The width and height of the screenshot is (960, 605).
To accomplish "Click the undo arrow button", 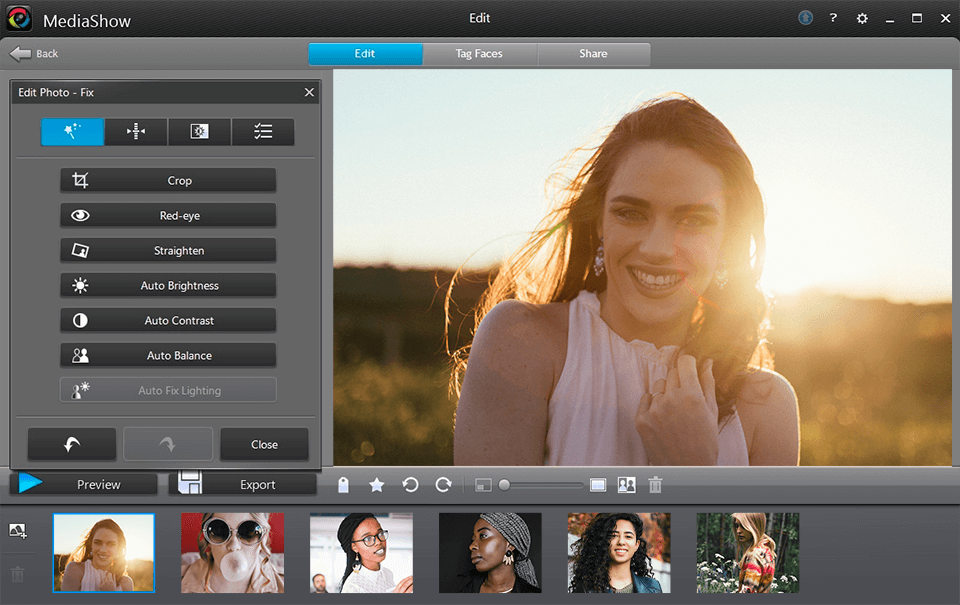I will pos(72,444).
